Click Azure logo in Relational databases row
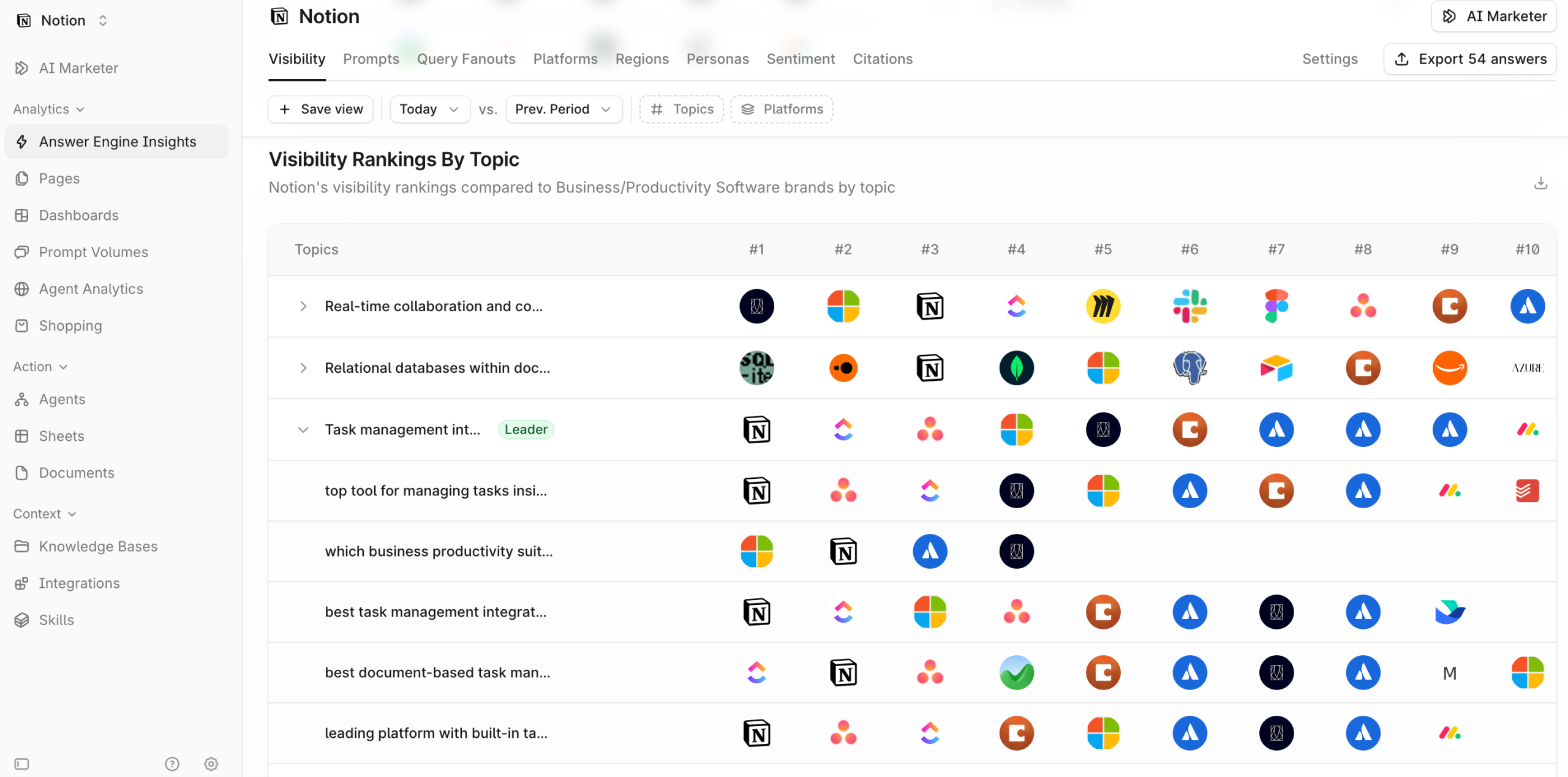 (1528, 368)
